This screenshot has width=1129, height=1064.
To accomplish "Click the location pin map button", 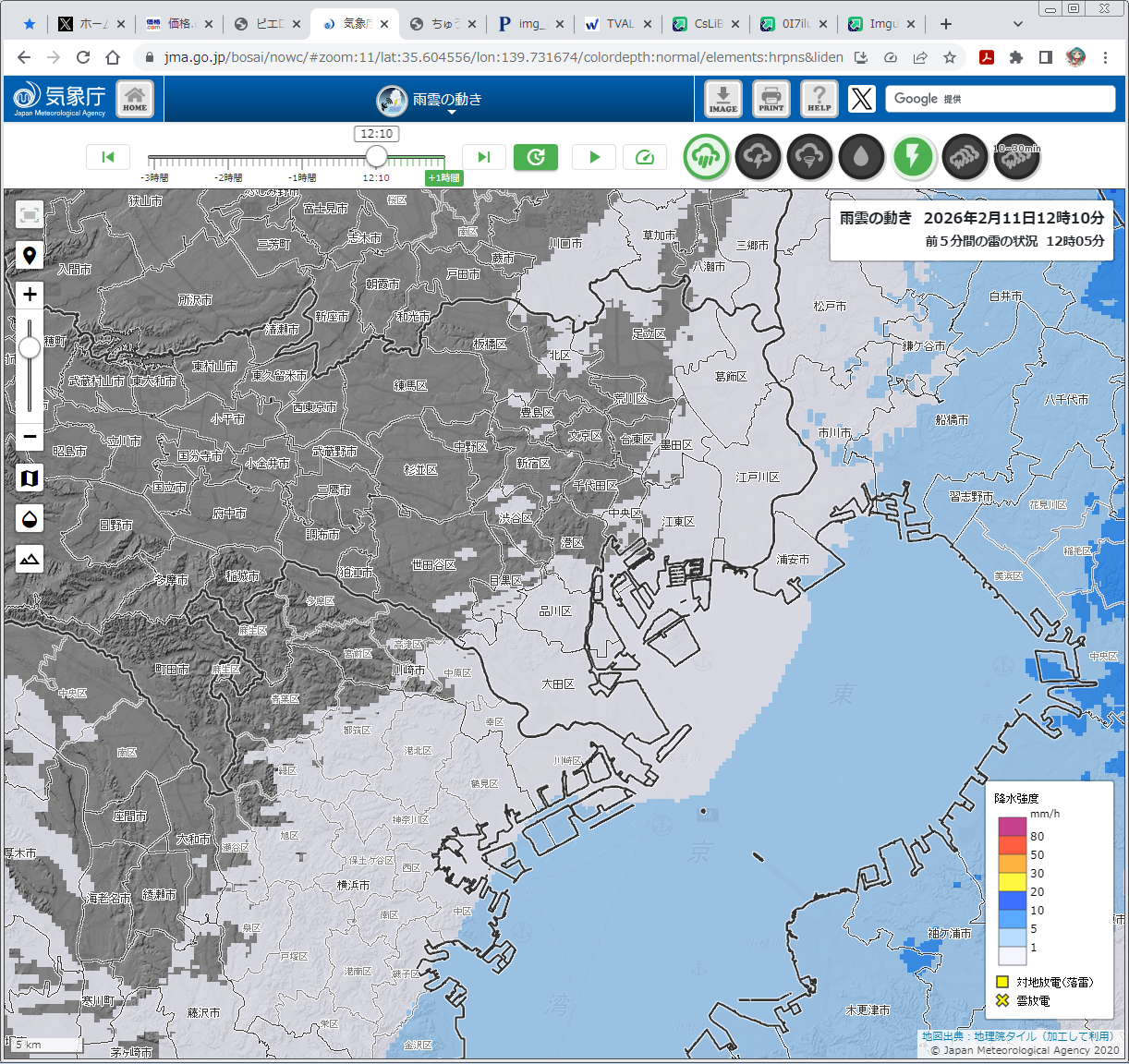I will click(x=30, y=256).
